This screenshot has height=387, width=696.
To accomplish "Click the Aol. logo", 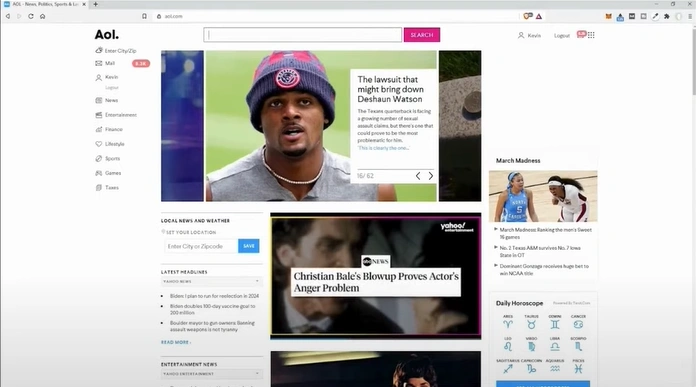I will click(107, 35).
